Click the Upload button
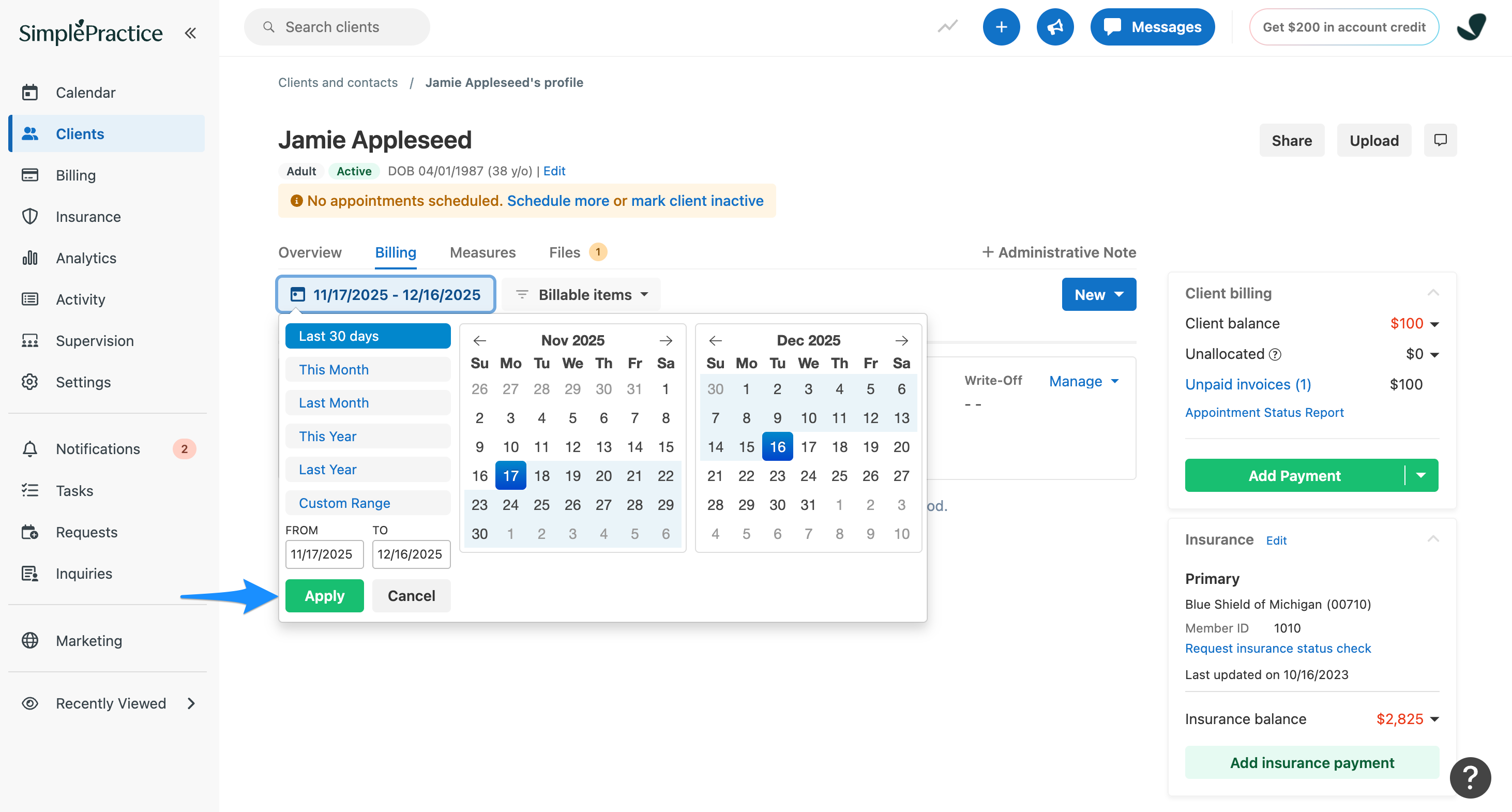The height and width of the screenshot is (812, 1512). (1373, 140)
